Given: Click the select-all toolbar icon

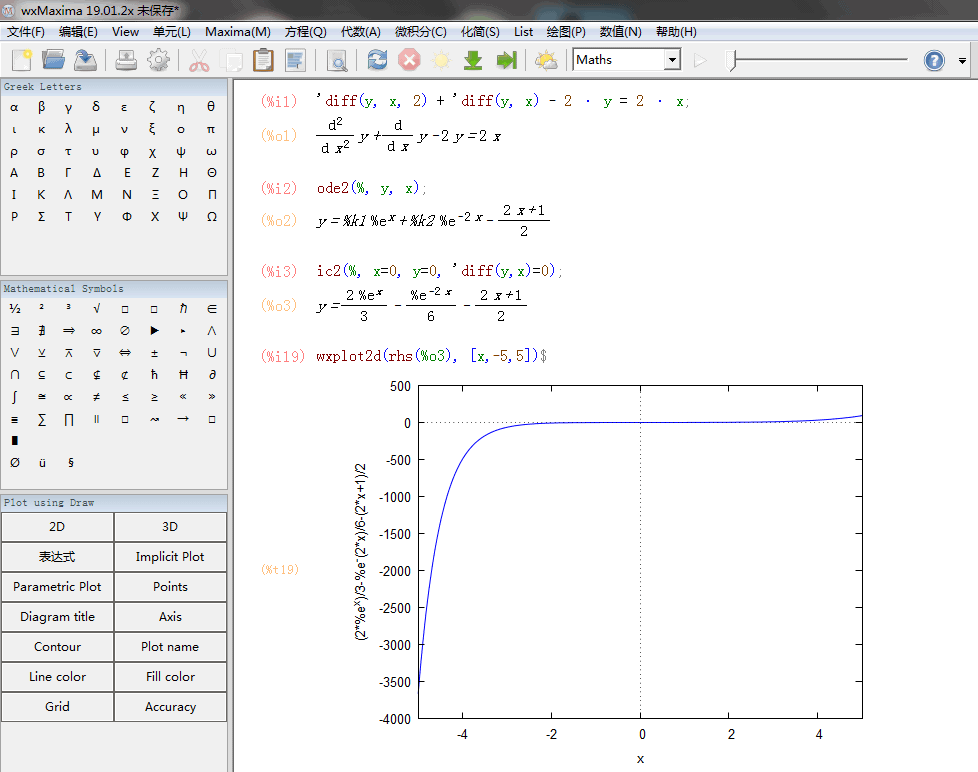Looking at the screenshot, I should click(294, 60).
